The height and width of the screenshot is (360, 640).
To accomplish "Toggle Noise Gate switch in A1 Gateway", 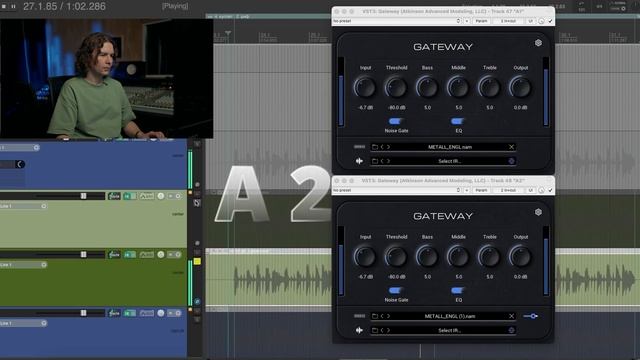I will [395, 121].
